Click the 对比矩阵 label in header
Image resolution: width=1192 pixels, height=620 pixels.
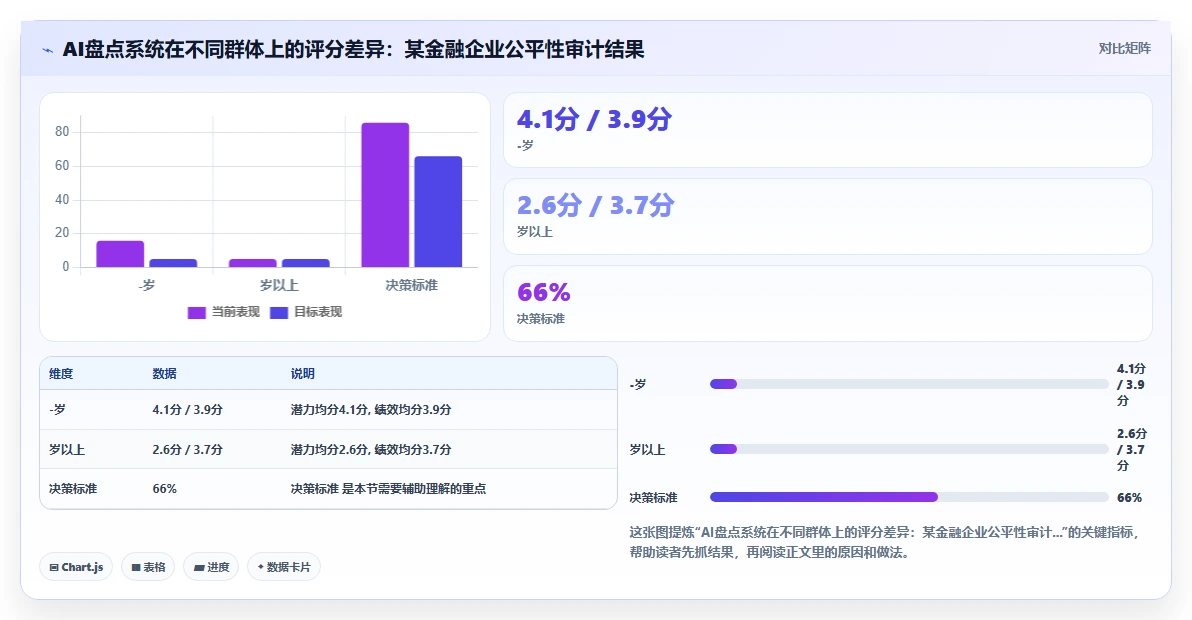coord(1124,49)
